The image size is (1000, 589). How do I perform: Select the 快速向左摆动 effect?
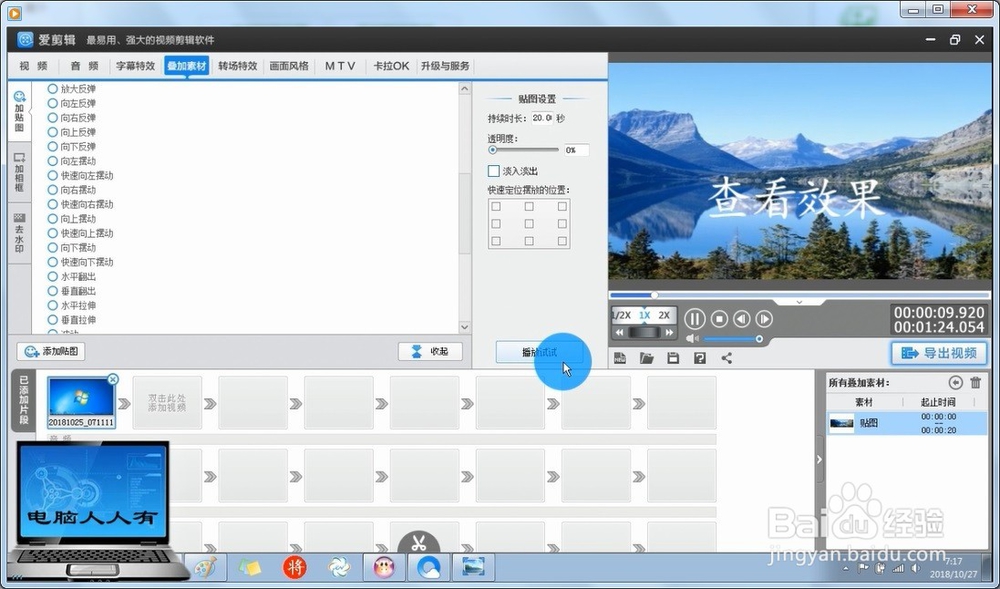click(81, 175)
